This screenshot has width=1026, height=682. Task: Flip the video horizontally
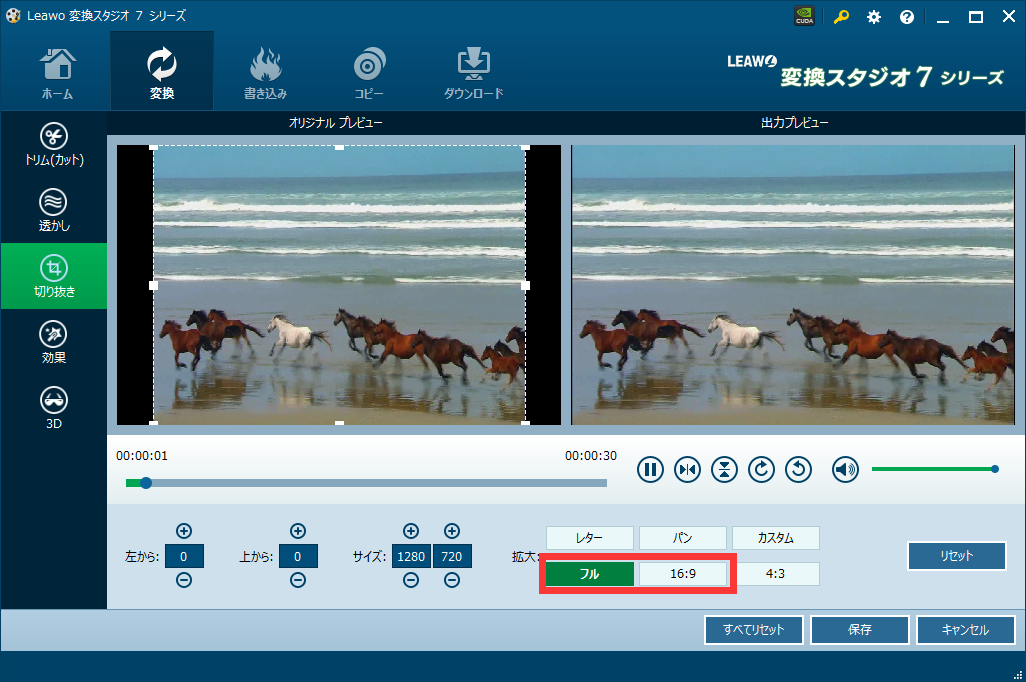click(687, 469)
